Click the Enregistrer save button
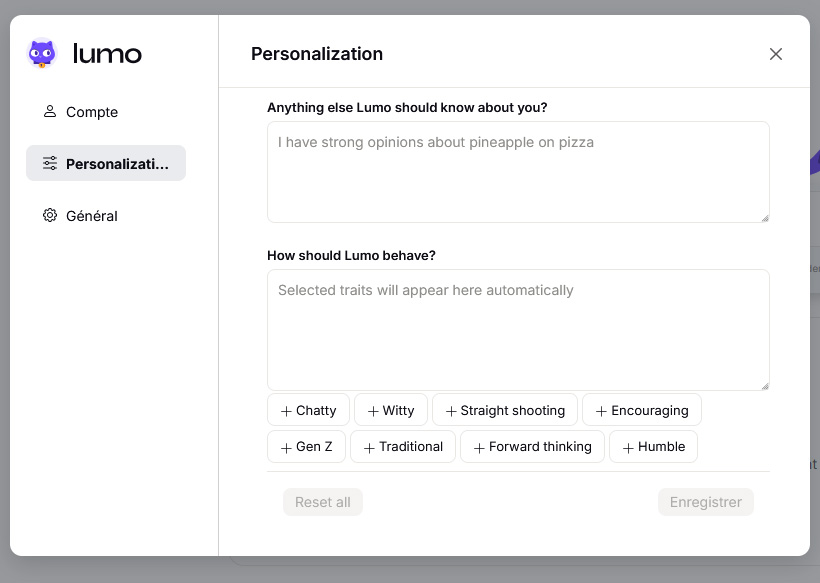This screenshot has height=583, width=820. 705,502
